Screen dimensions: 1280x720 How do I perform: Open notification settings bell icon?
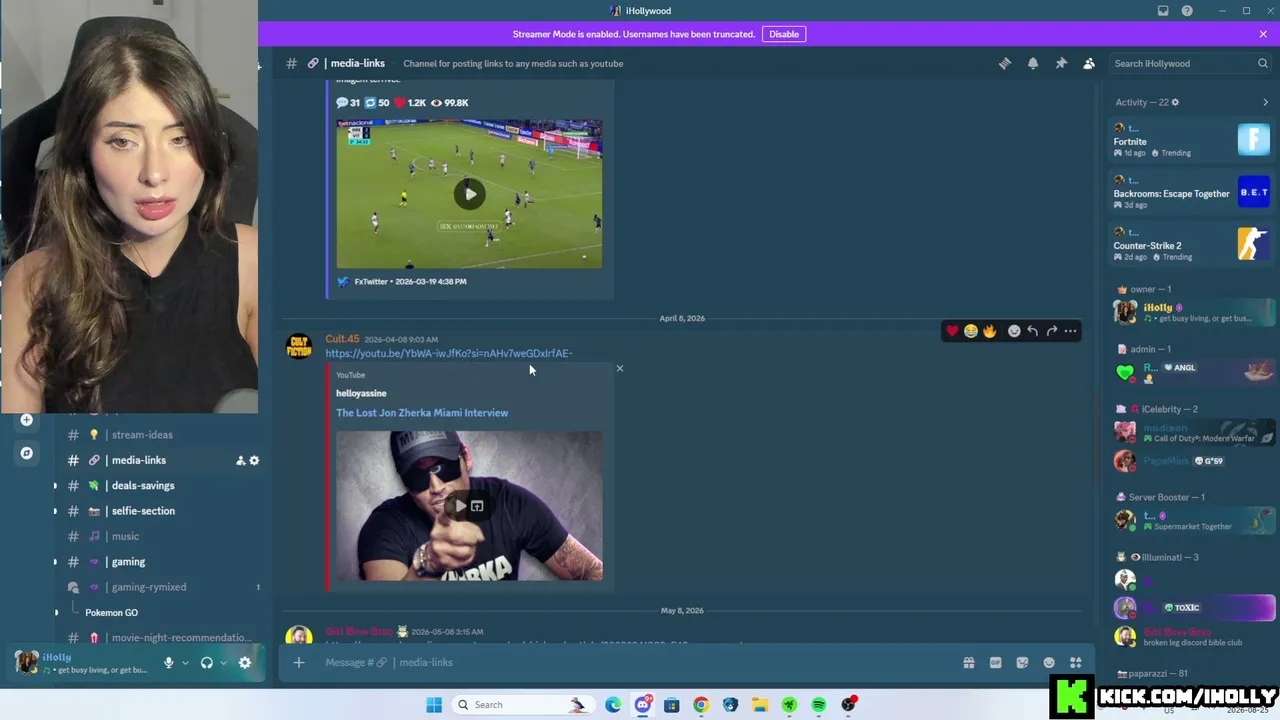point(1033,63)
